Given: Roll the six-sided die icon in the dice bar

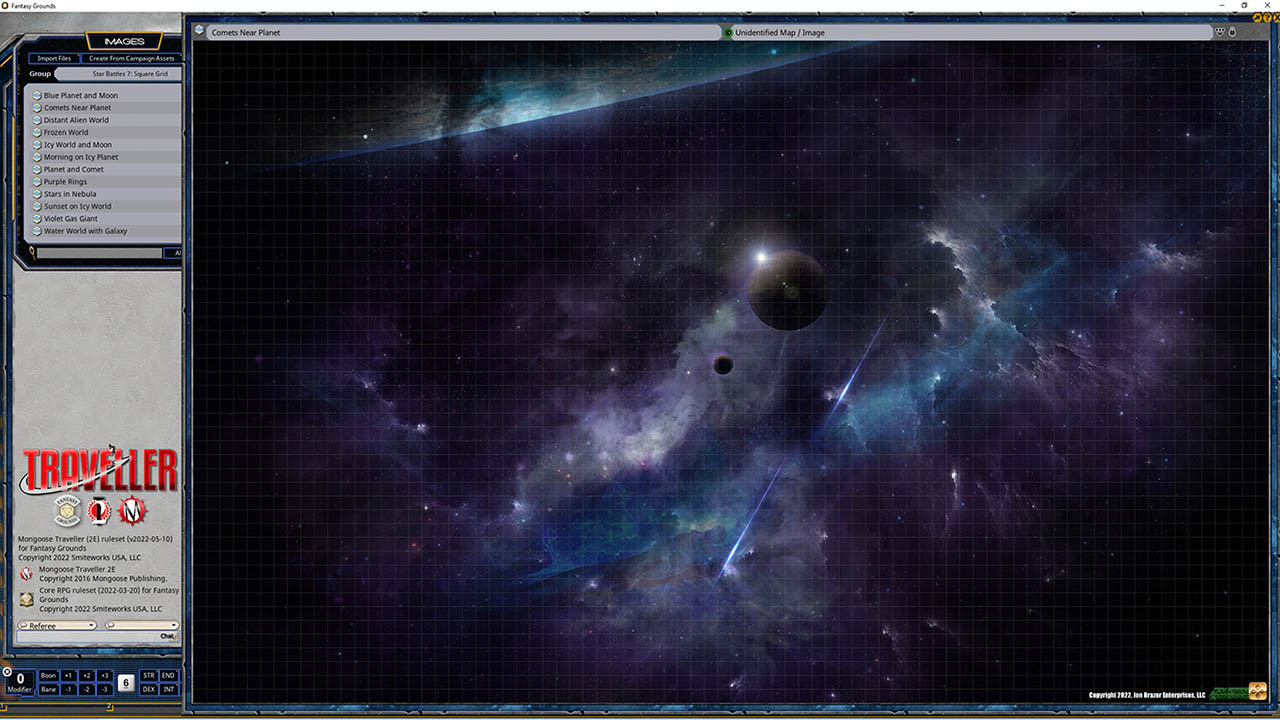Looking at the screenshot, I should point(126,682).
